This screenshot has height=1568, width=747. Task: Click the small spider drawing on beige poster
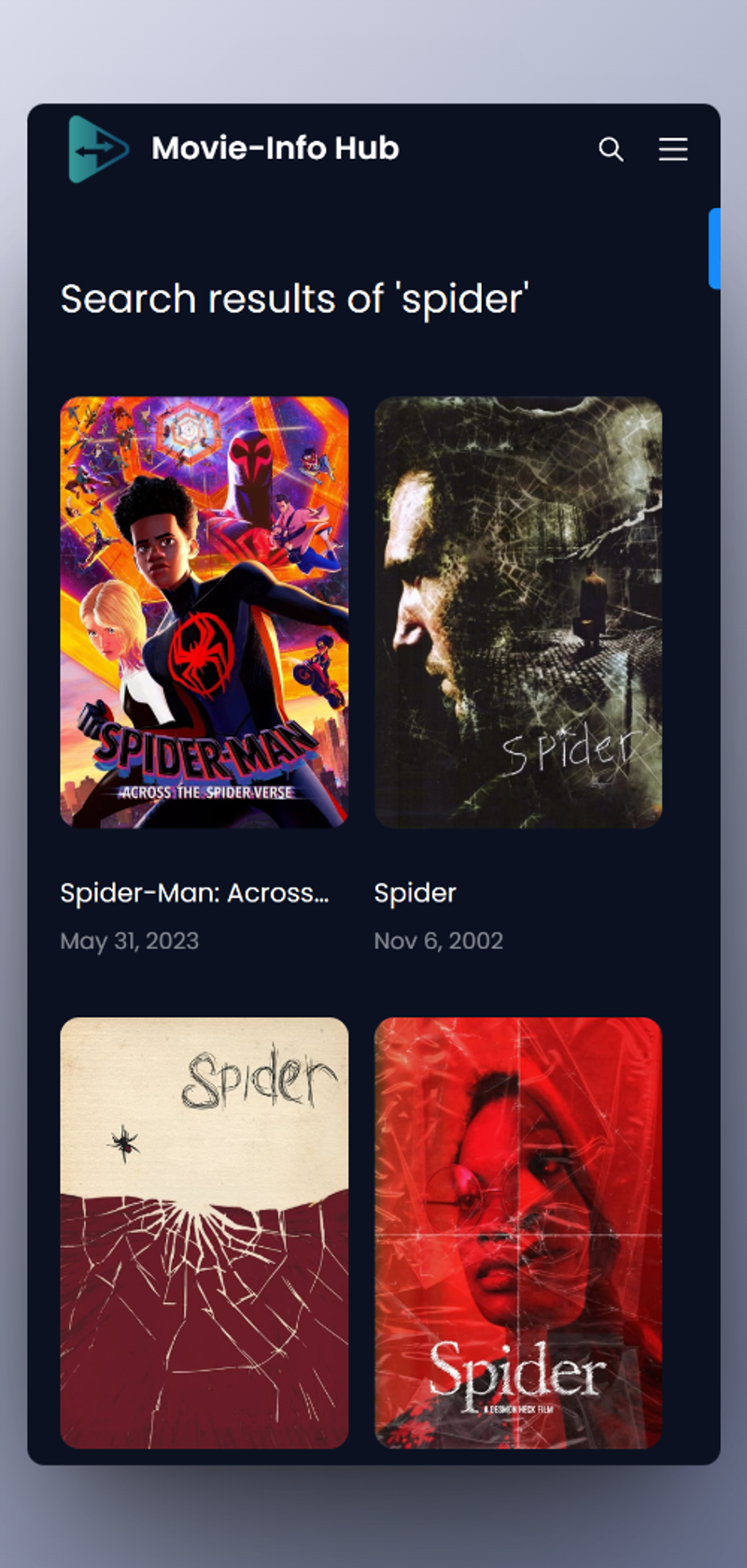[123, 1142]
